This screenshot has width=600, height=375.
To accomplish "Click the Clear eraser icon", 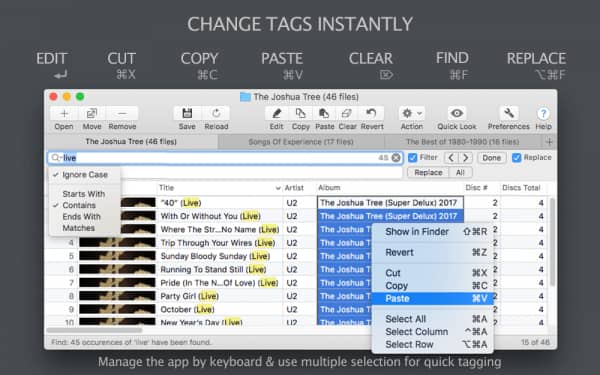I will pos(347,113).
